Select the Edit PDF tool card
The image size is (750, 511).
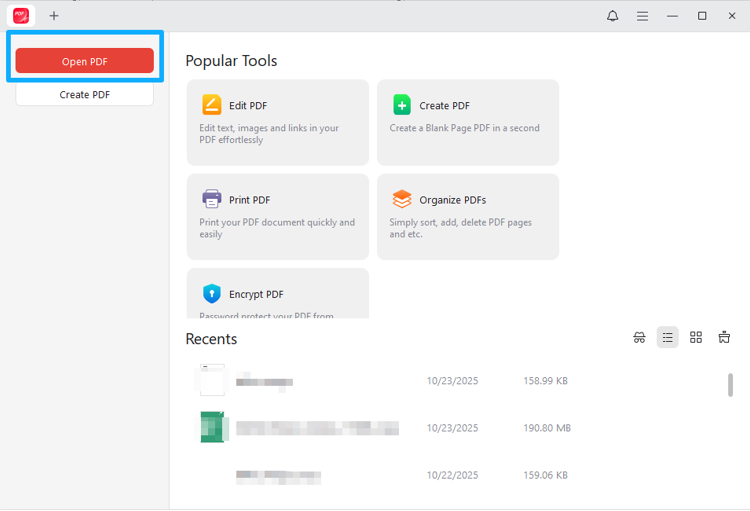coord(278,122)
